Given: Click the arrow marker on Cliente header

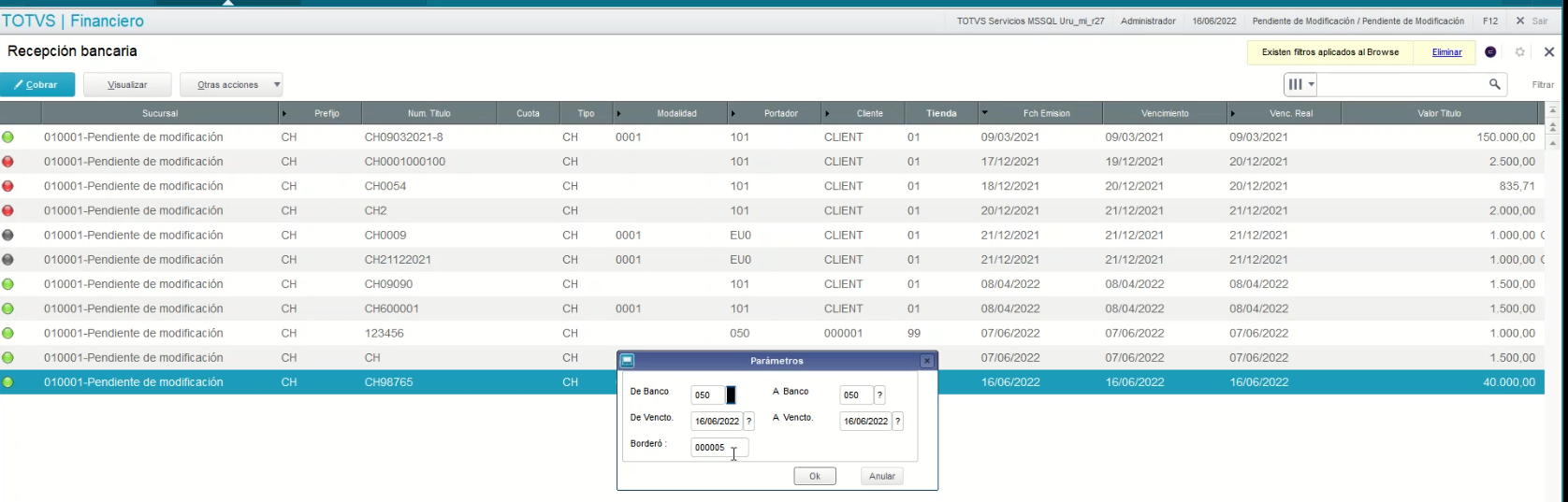Looking at the screenshot, I should (x=828, y=114).
